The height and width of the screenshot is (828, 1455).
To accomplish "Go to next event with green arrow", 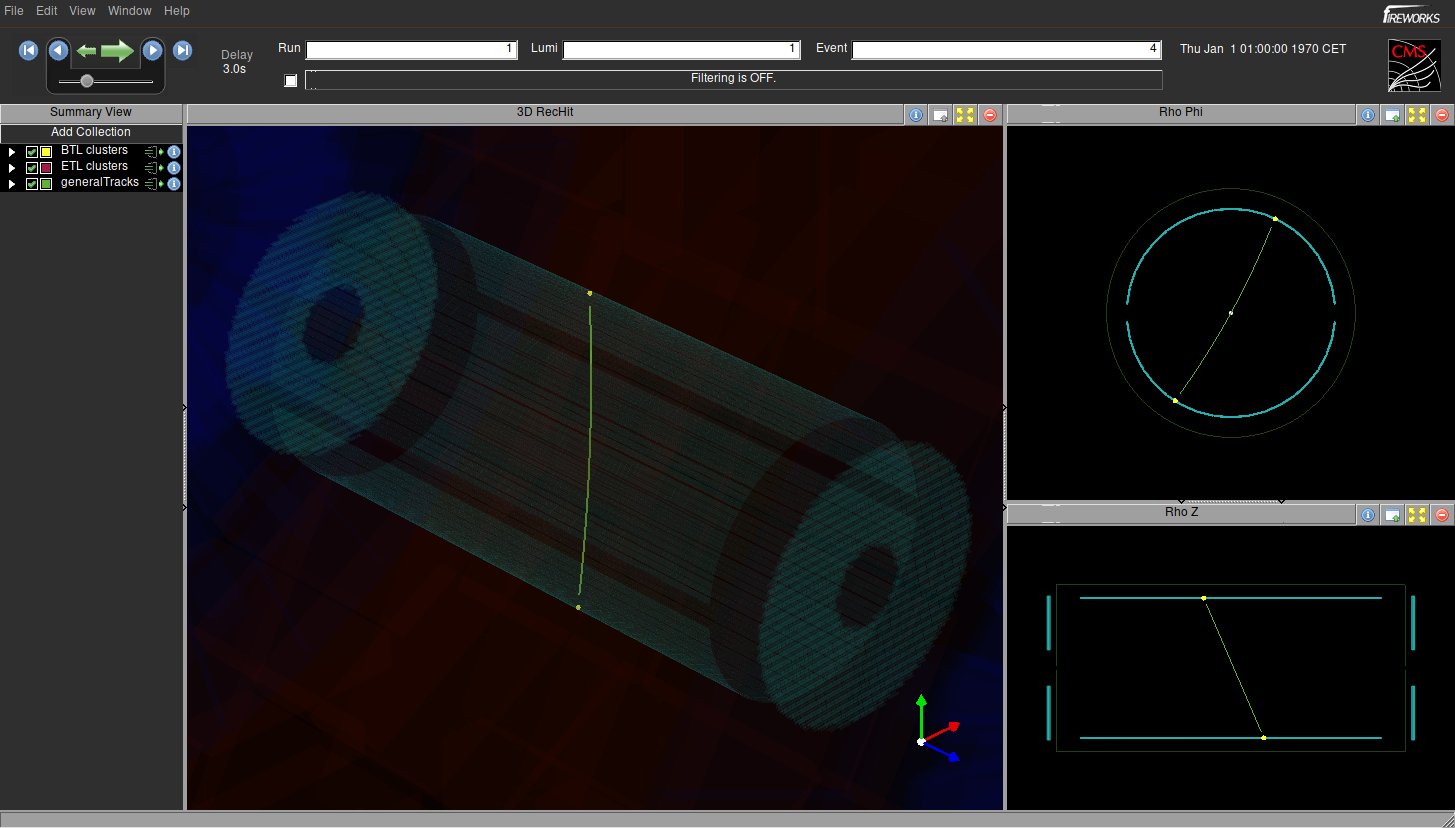I will (x=117, y=50).
